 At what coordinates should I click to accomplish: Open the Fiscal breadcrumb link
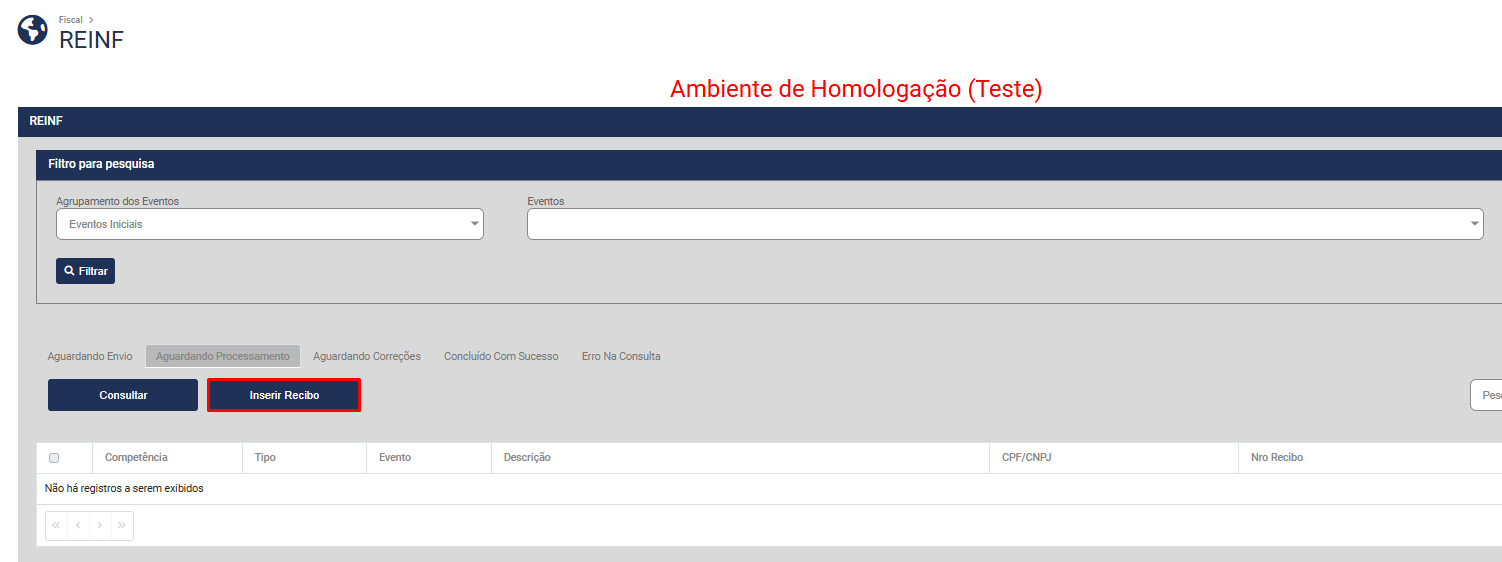(70, 19)
